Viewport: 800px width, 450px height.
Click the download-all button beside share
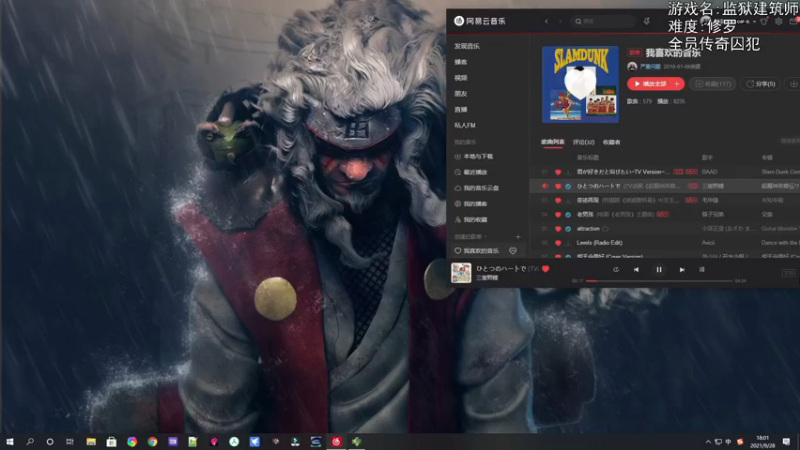pyautogui.click(x=793, y=84)
